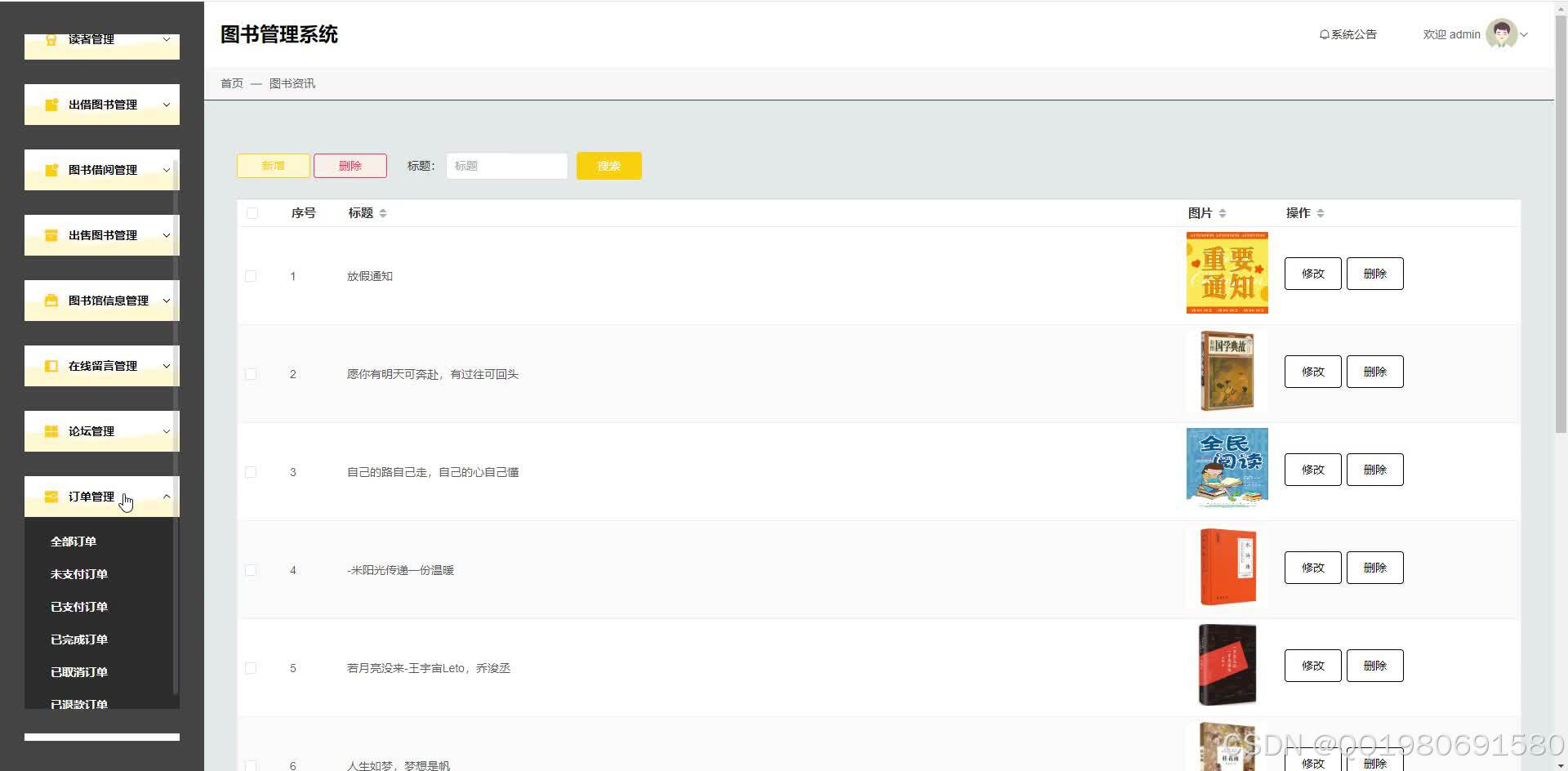
Task: Expand 出借图书管理 menu chevron
Action: [167, 105]
